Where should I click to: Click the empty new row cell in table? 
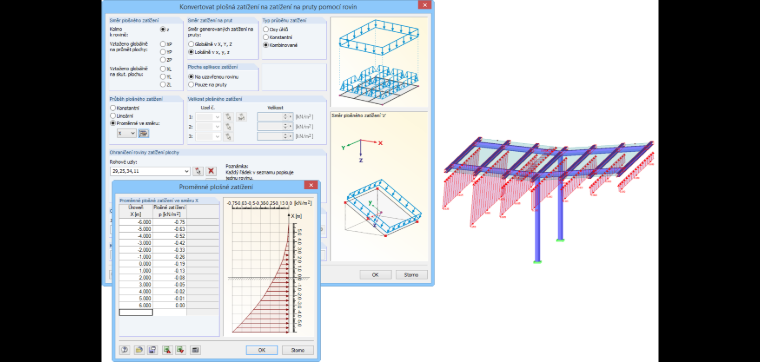136,313
